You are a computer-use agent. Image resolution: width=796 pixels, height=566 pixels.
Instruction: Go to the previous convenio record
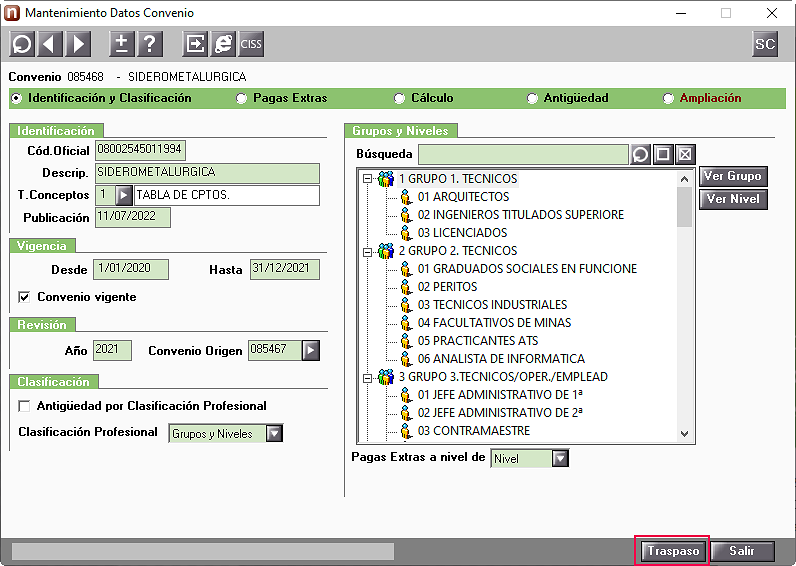[50, 44]
